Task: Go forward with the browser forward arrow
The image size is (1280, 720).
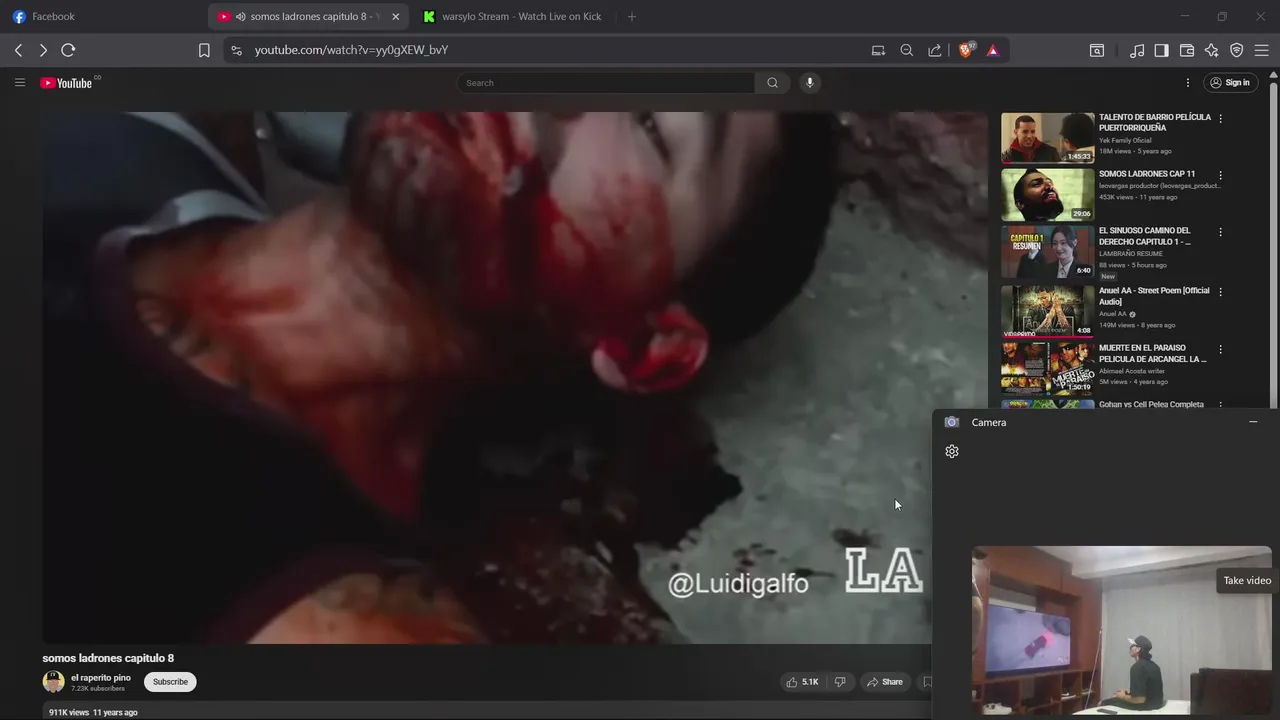Action: (x=43, y=50)
